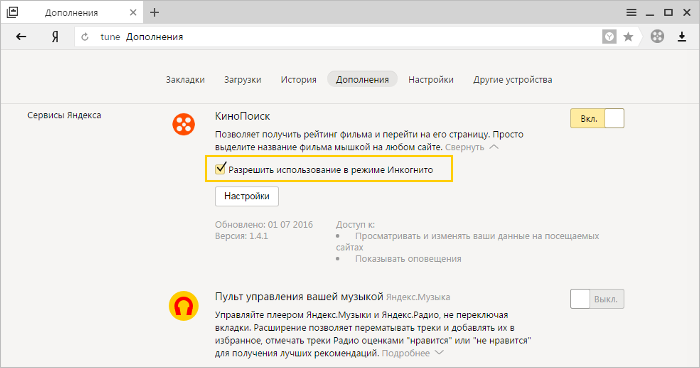
Task: Click the КиноПоиск Настройки button
Action: point(247,196)
